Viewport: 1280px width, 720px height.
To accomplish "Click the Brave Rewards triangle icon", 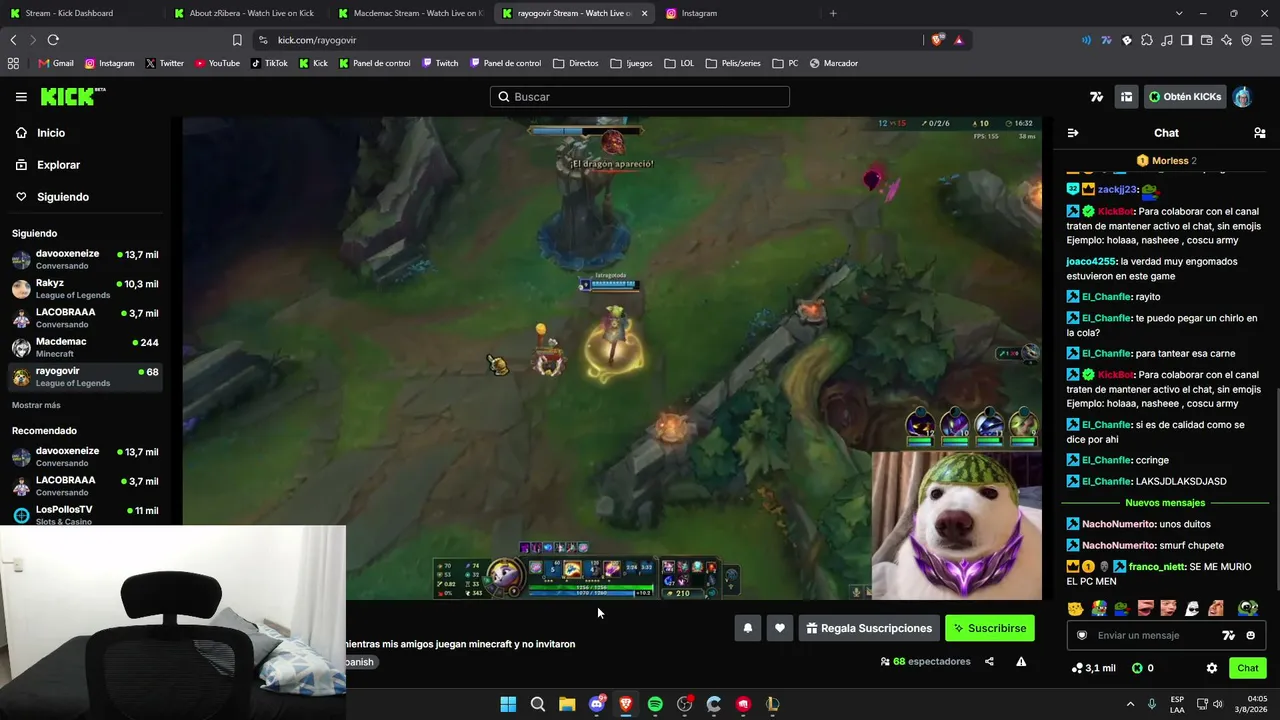I will [959, 40].
